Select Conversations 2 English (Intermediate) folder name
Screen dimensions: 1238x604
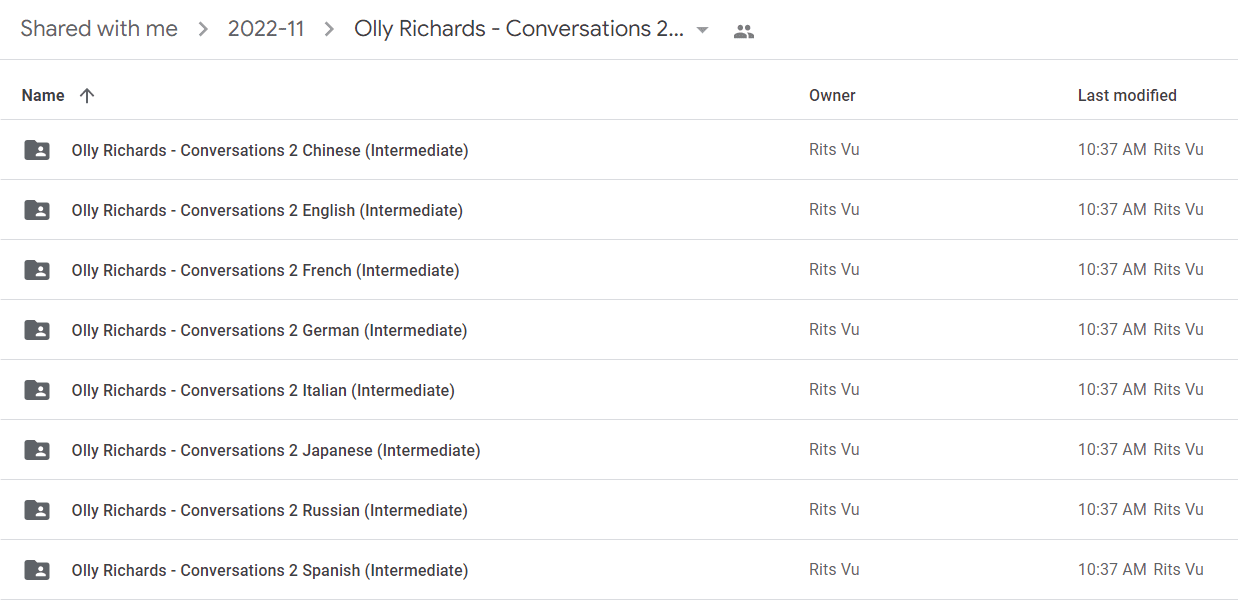tap(267, 211)
